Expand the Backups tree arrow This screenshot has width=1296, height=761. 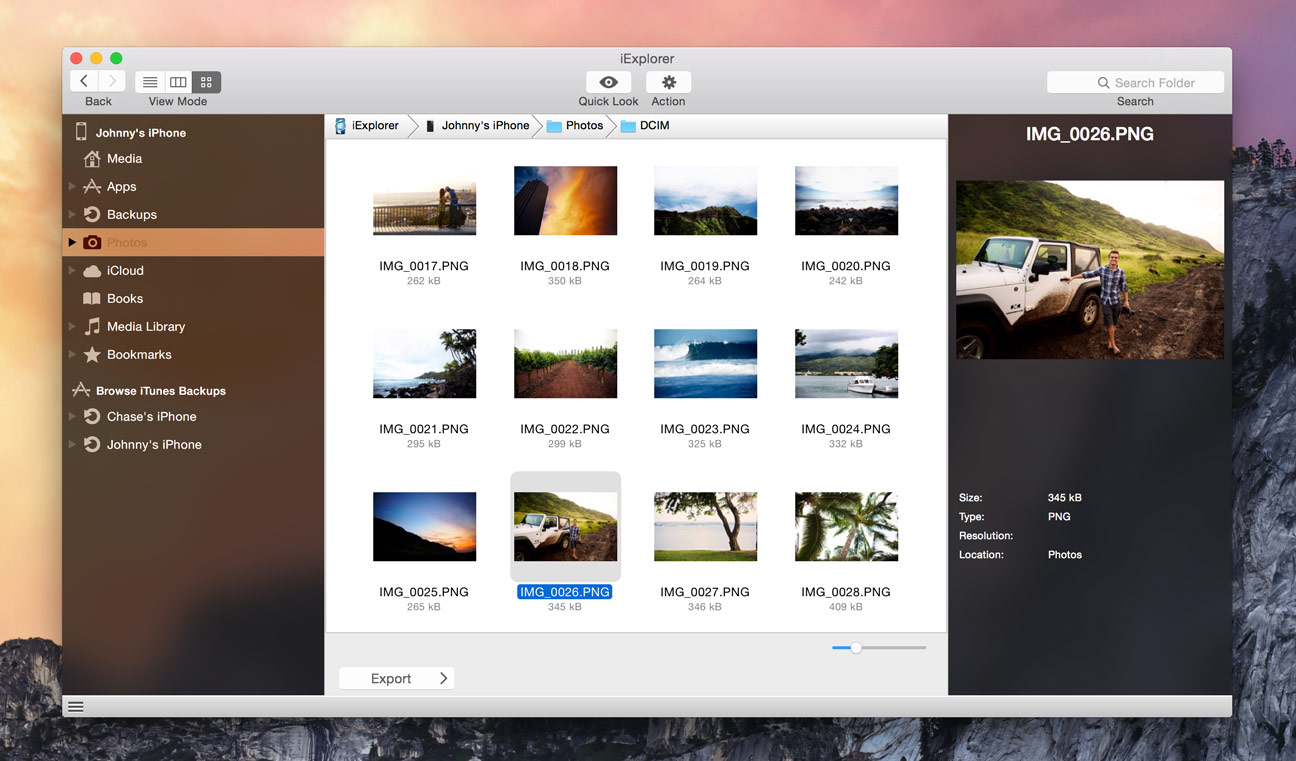point(72,215)
